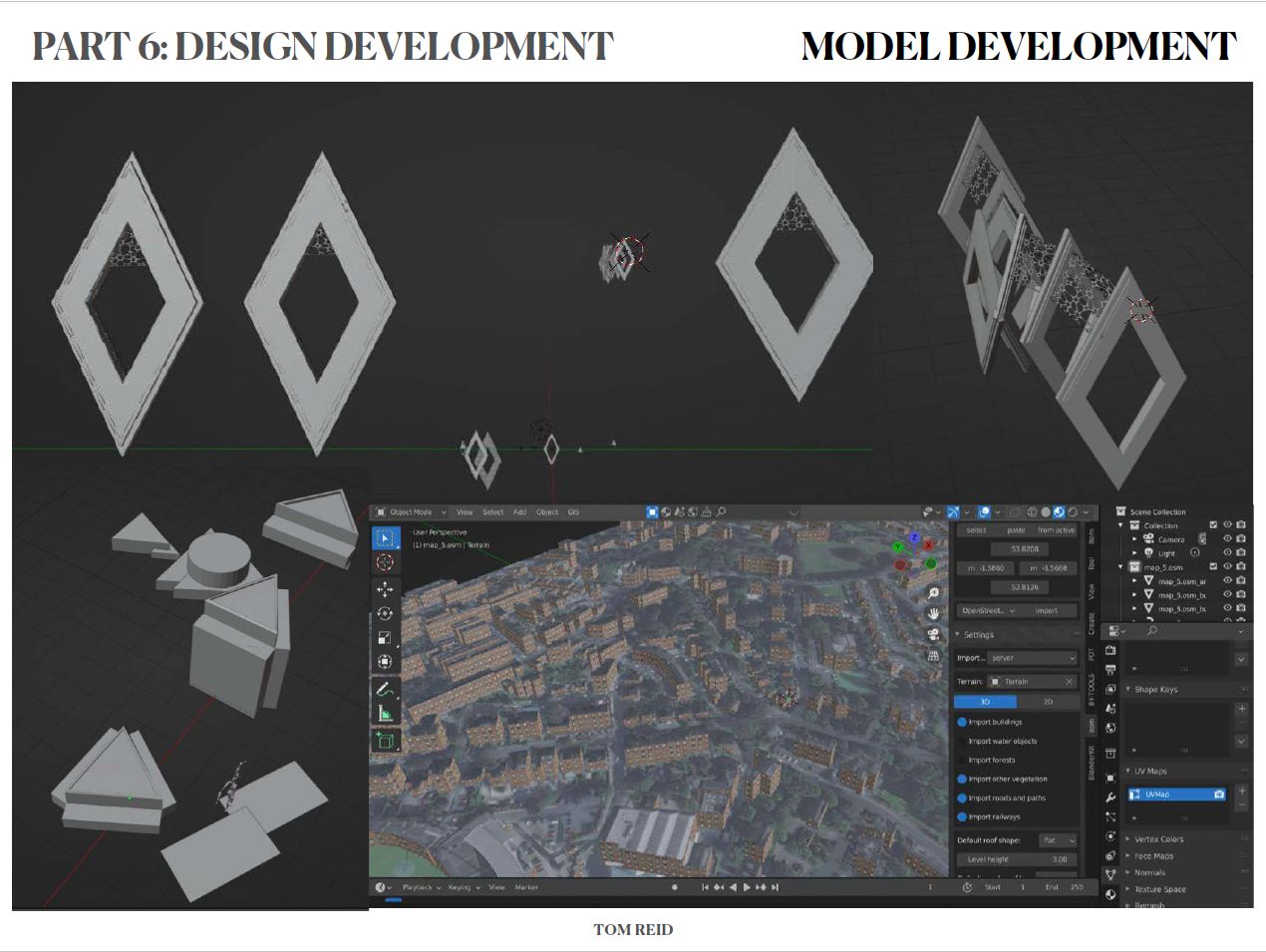Screen dimensions: 1266x952
Task: Open the Object Data mesh properties tab
Action: click(1110, 874)
